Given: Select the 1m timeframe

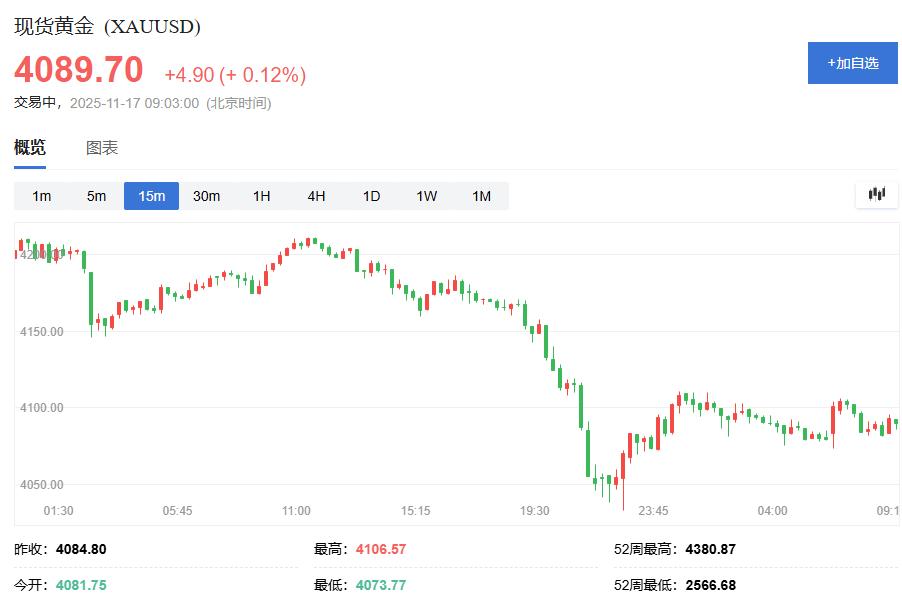Looking at the screenshot, I should click(41, 196).
